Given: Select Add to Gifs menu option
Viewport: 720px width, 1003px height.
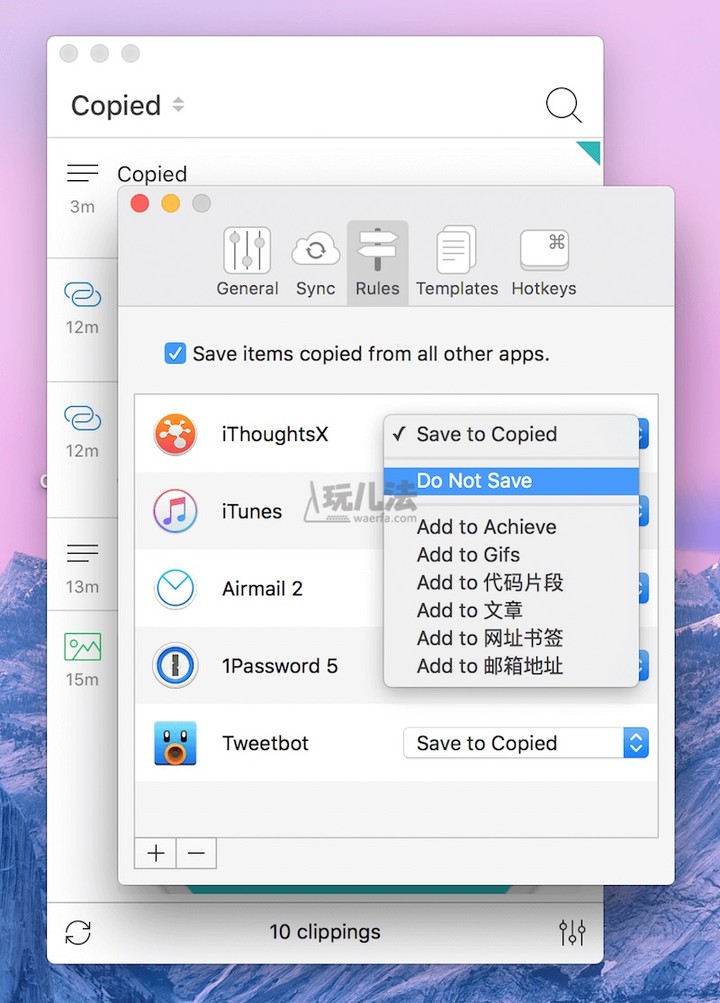Looking at the screenshot, I should pyautogui.click(x=468, y=555).
